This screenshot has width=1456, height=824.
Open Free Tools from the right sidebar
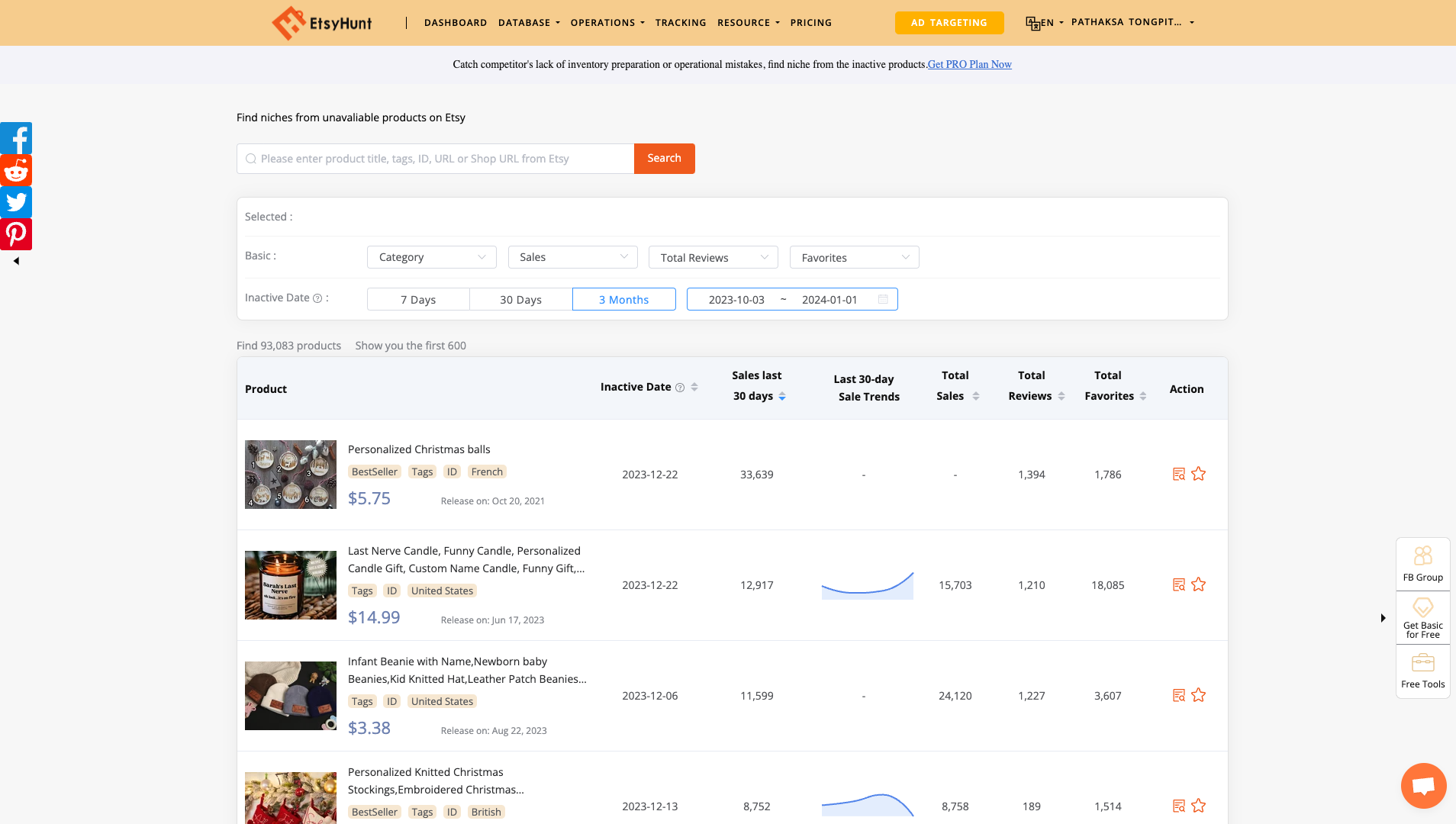(1422, 670)
